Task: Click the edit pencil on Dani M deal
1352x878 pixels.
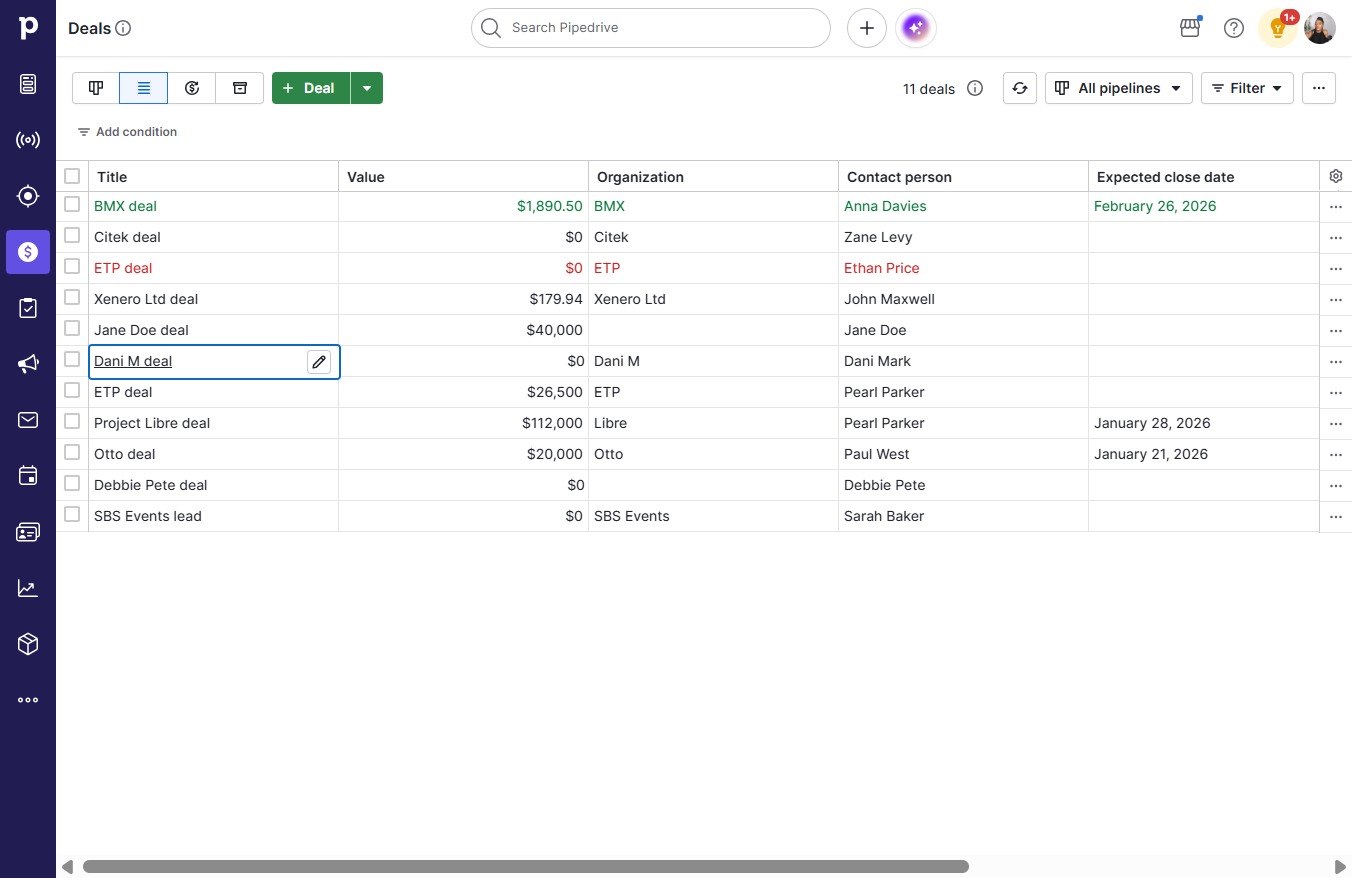Action: pos(319,362)
